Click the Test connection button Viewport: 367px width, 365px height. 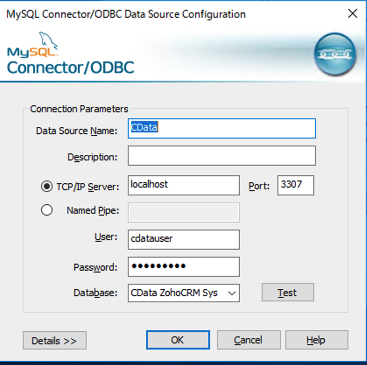(x=288, y=292)
